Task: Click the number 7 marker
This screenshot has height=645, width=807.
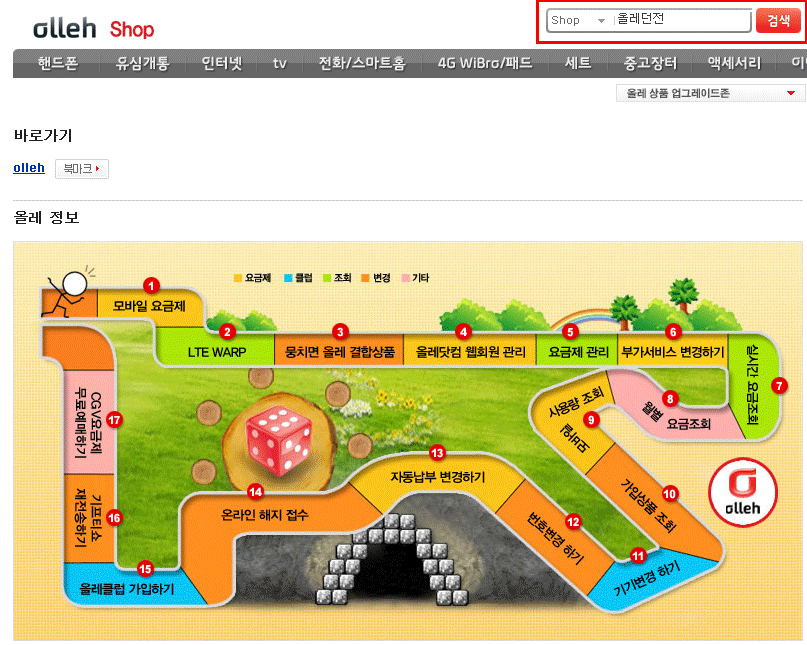Action: point(779,386)
